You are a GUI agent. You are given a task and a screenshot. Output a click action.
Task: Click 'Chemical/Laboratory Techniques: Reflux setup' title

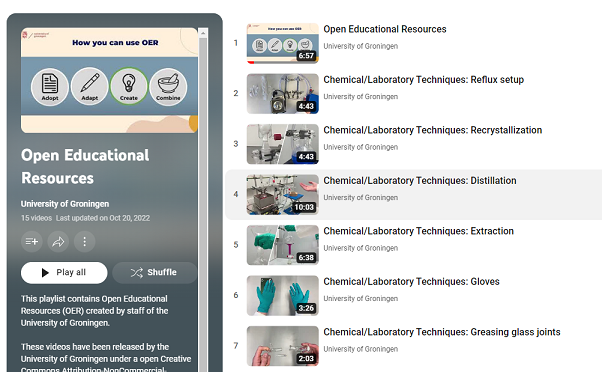[x=423, y=80]
